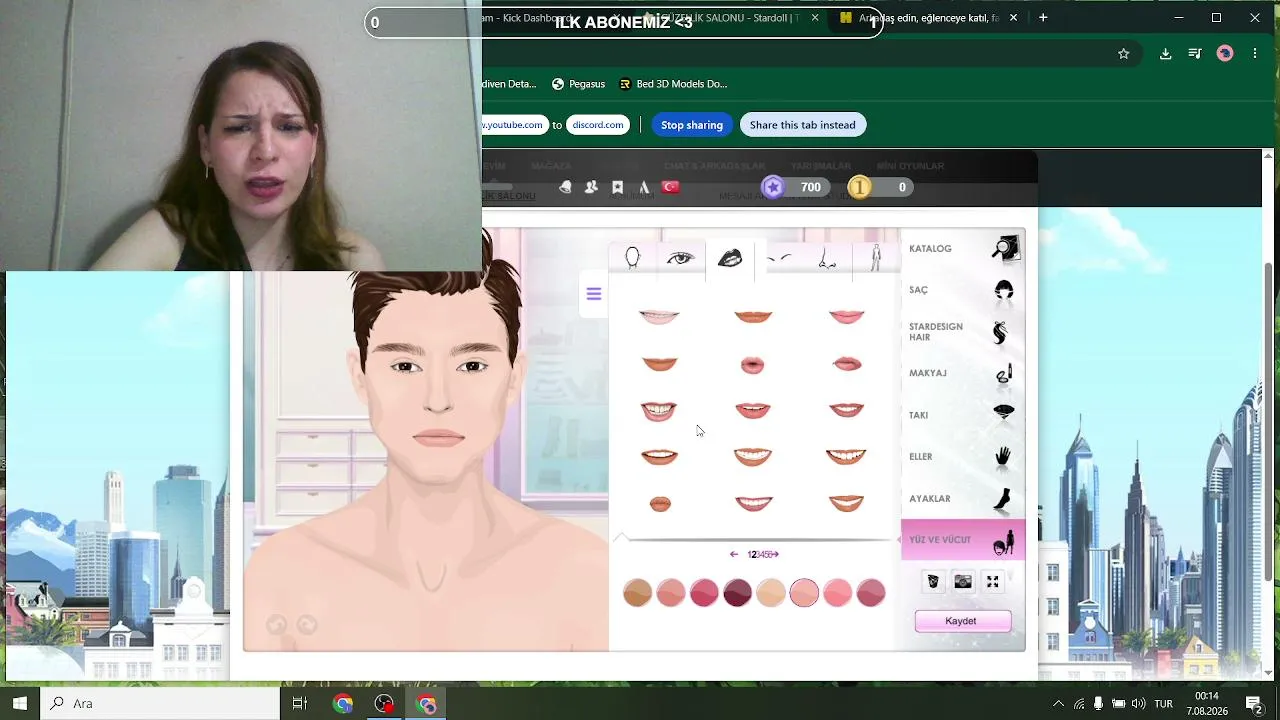Select the small puckered pink lips

click(x=753, y=365)
